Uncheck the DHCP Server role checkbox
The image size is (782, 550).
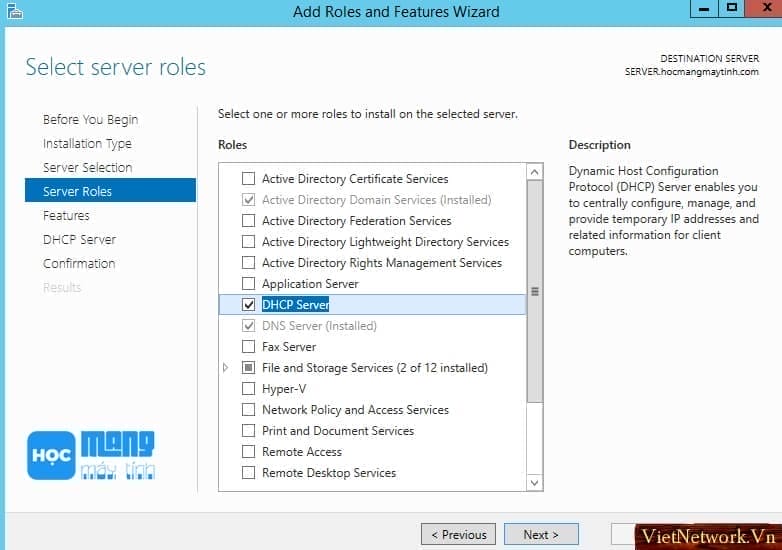(x=248, y=305)
